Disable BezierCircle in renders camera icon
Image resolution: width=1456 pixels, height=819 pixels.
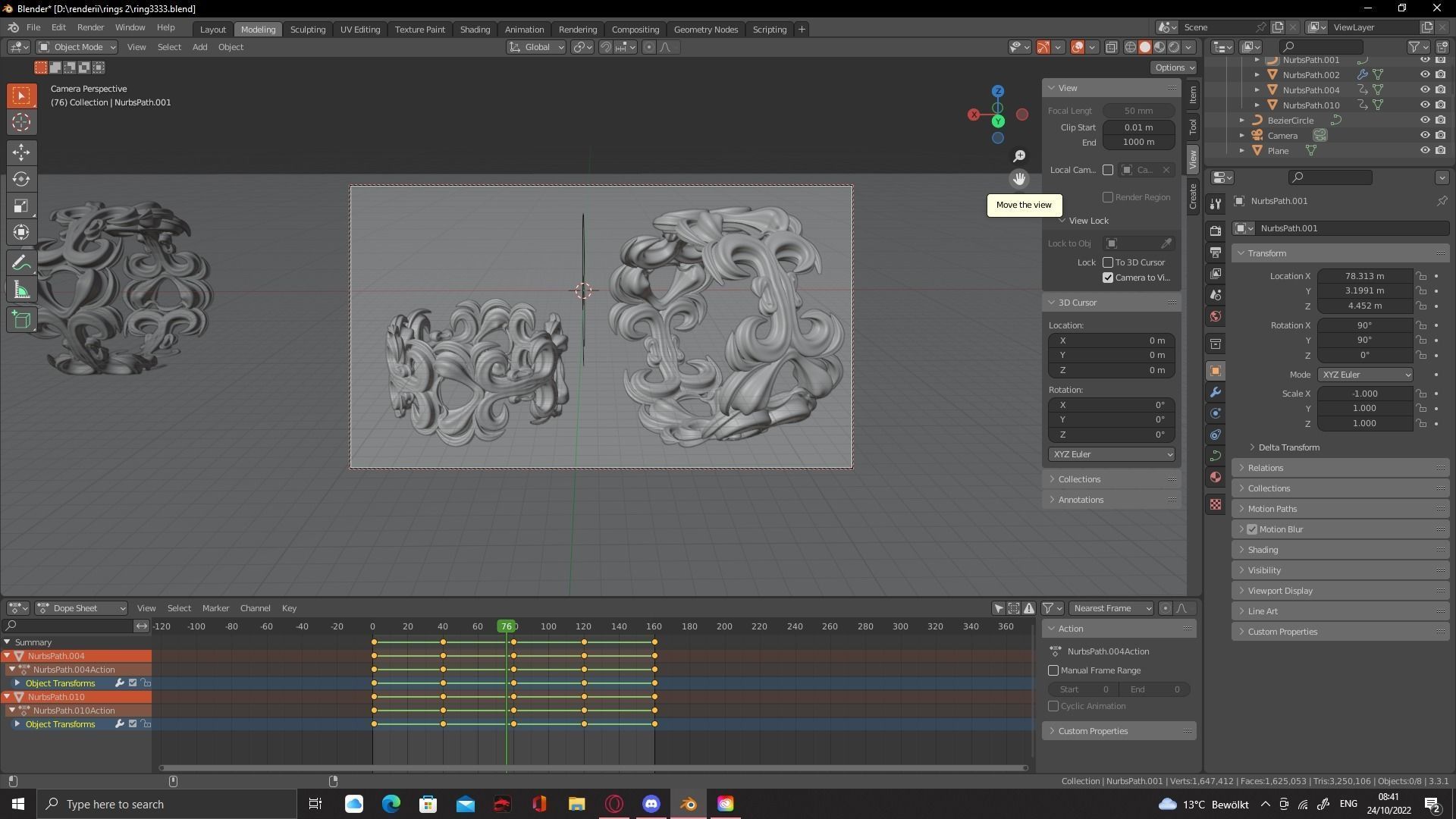click(1440, 120)
